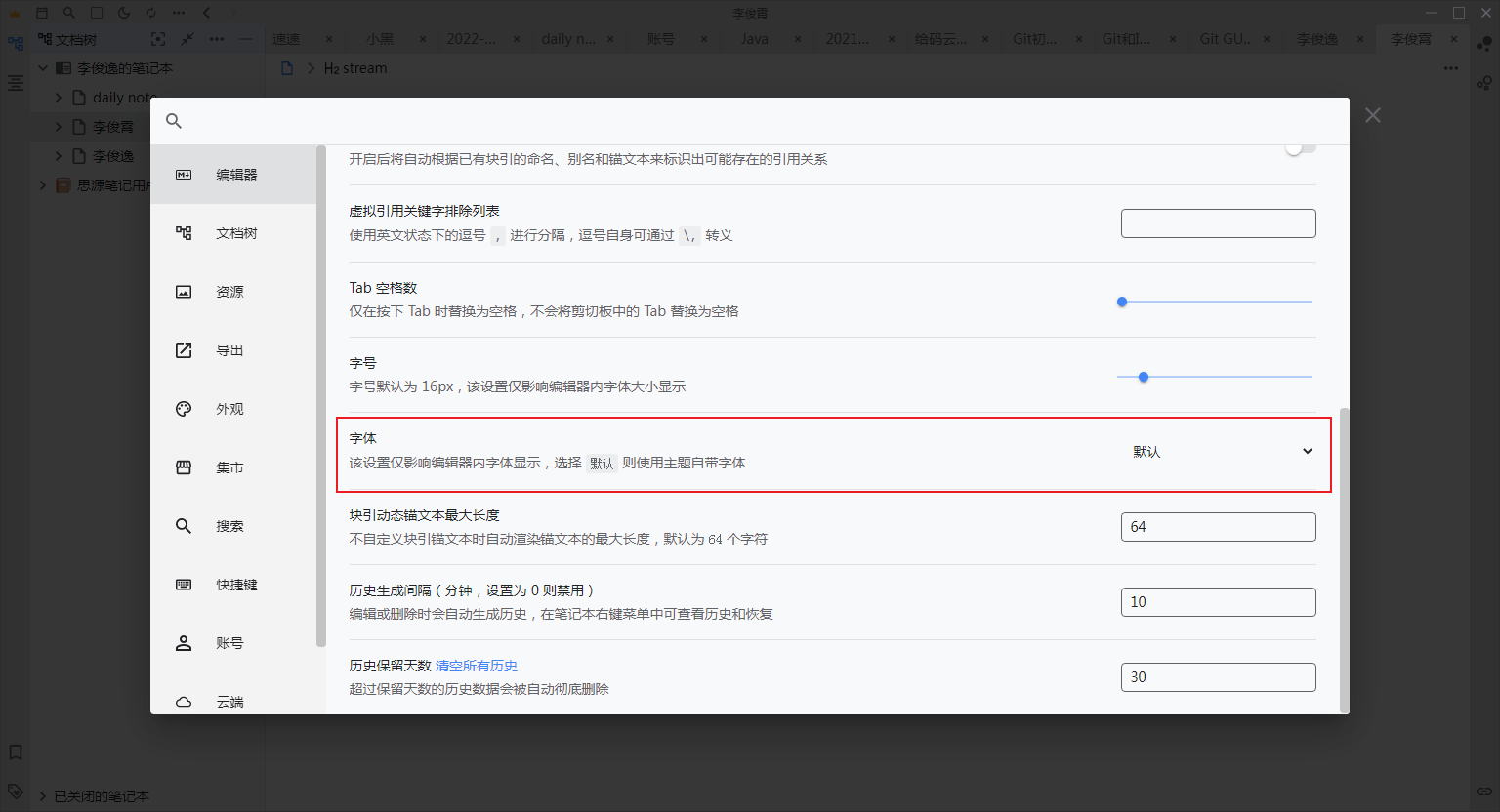Switch to the Java tab
This screenshot has width=1500, height=812.
(x=753, y=39)
